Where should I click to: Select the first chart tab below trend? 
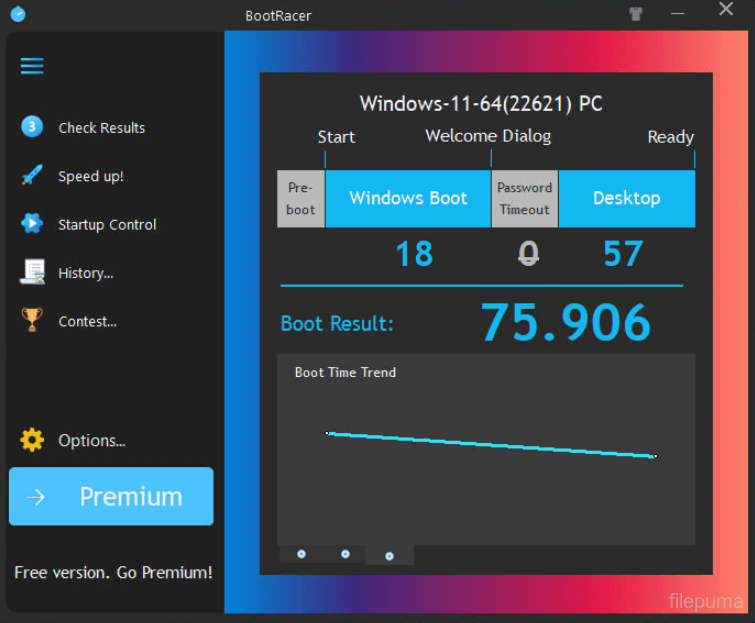pos(301,554)
